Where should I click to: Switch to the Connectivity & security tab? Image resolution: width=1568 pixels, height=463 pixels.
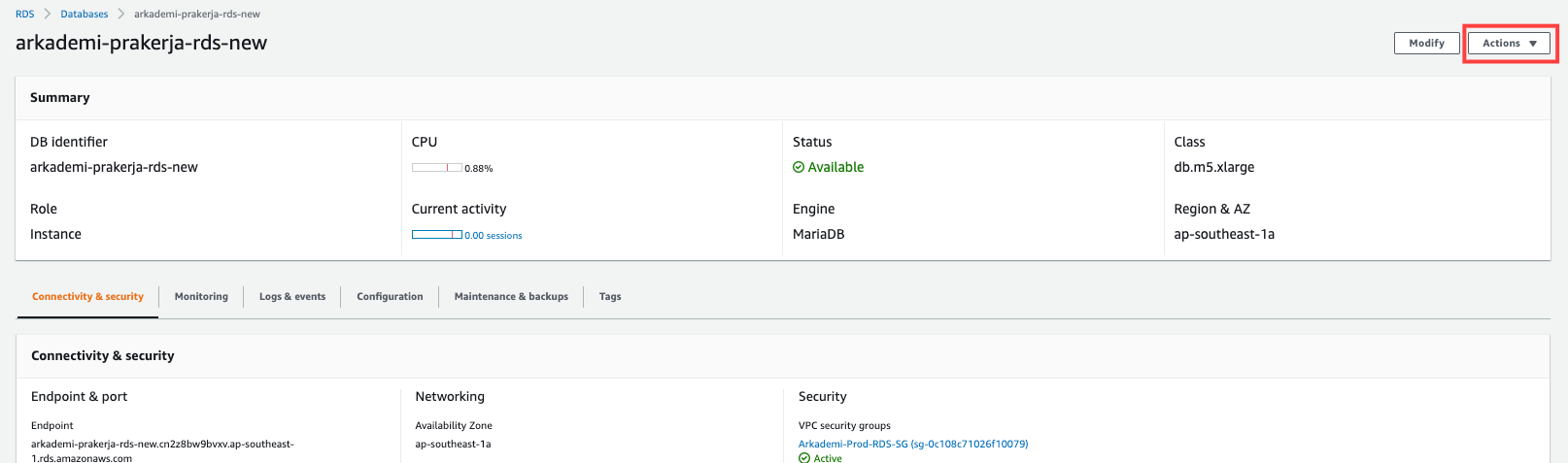[87, 297]
